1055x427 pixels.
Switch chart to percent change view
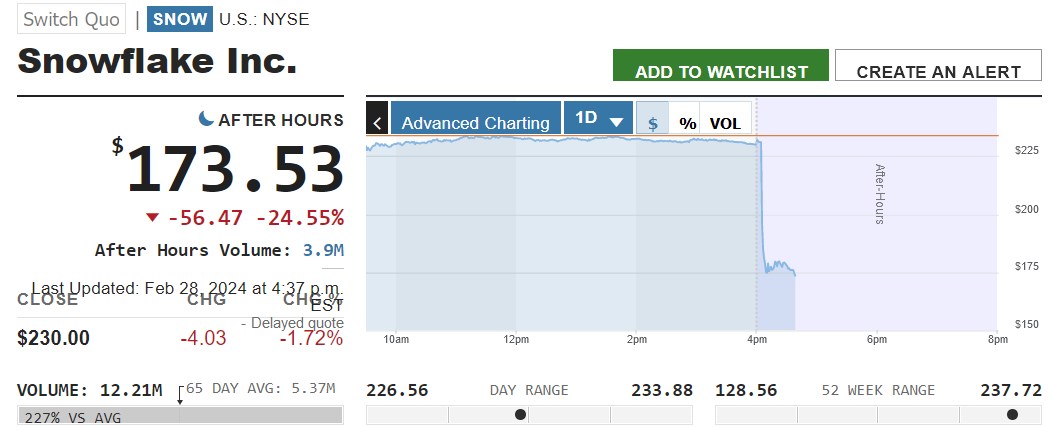click(x=687, y=122)
